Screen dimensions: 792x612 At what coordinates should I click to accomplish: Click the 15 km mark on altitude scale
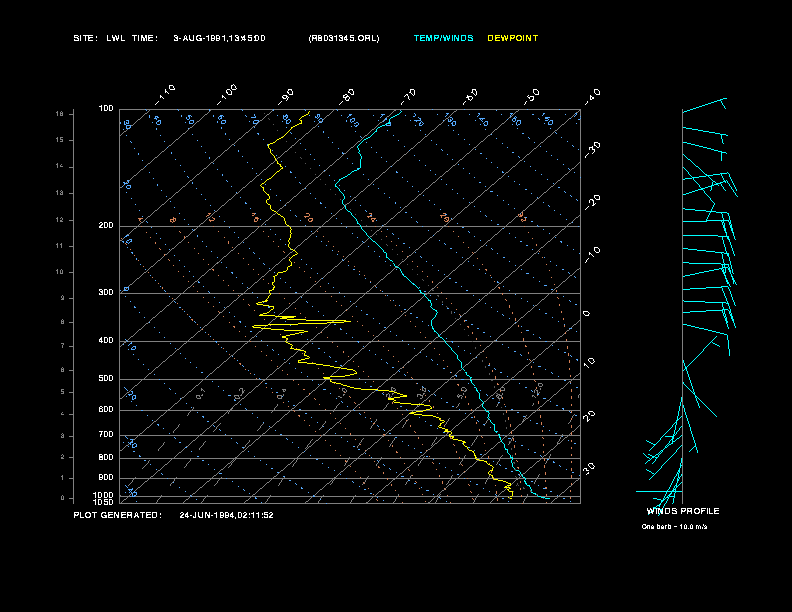(60, 140)
